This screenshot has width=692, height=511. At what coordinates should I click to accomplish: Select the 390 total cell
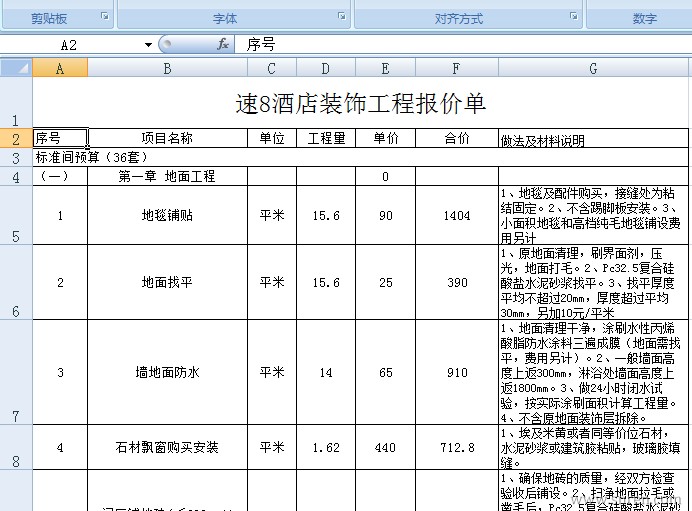tap(457, 282)
